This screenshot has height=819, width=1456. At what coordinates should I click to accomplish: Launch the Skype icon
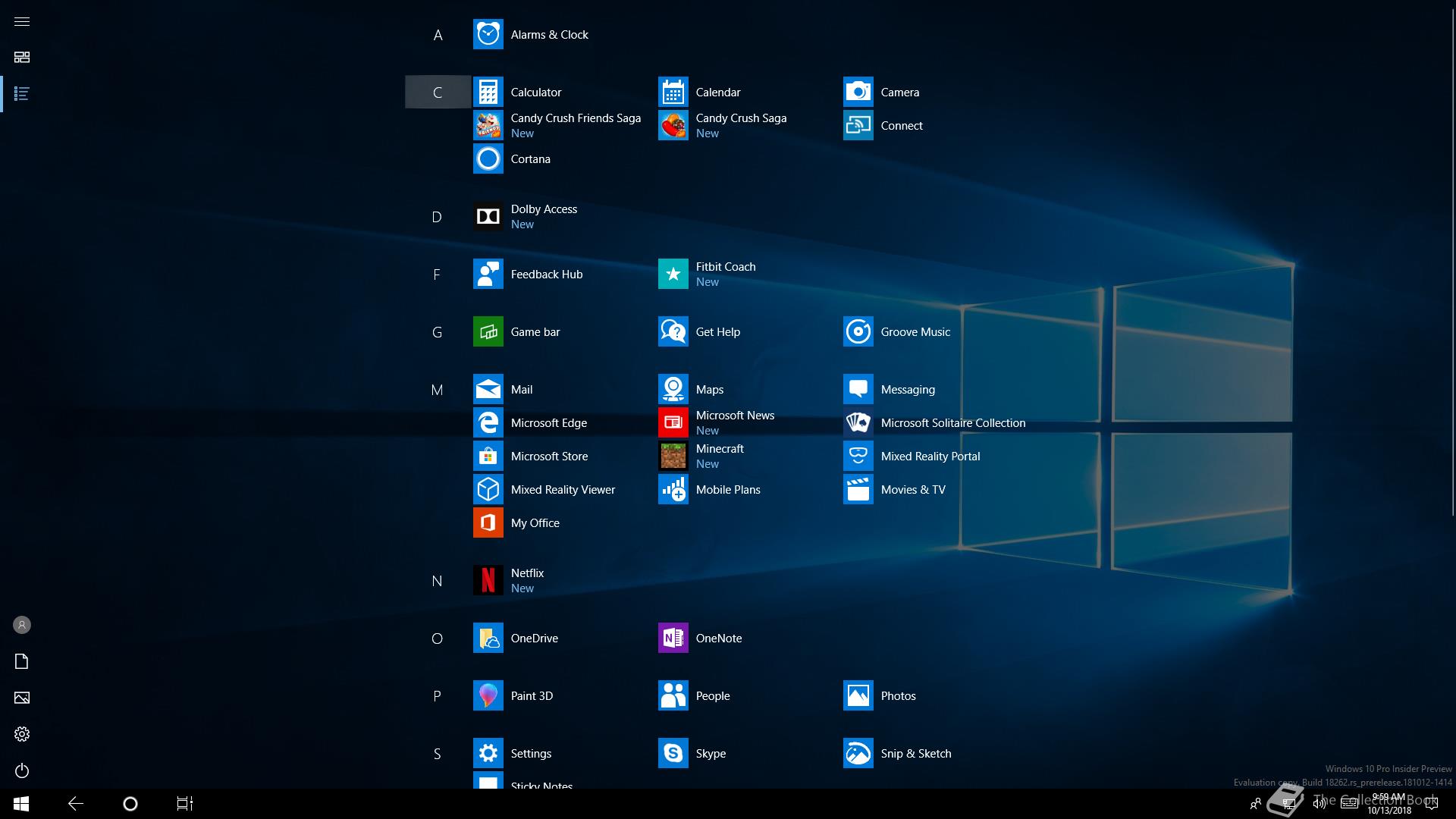coord(673,754)
